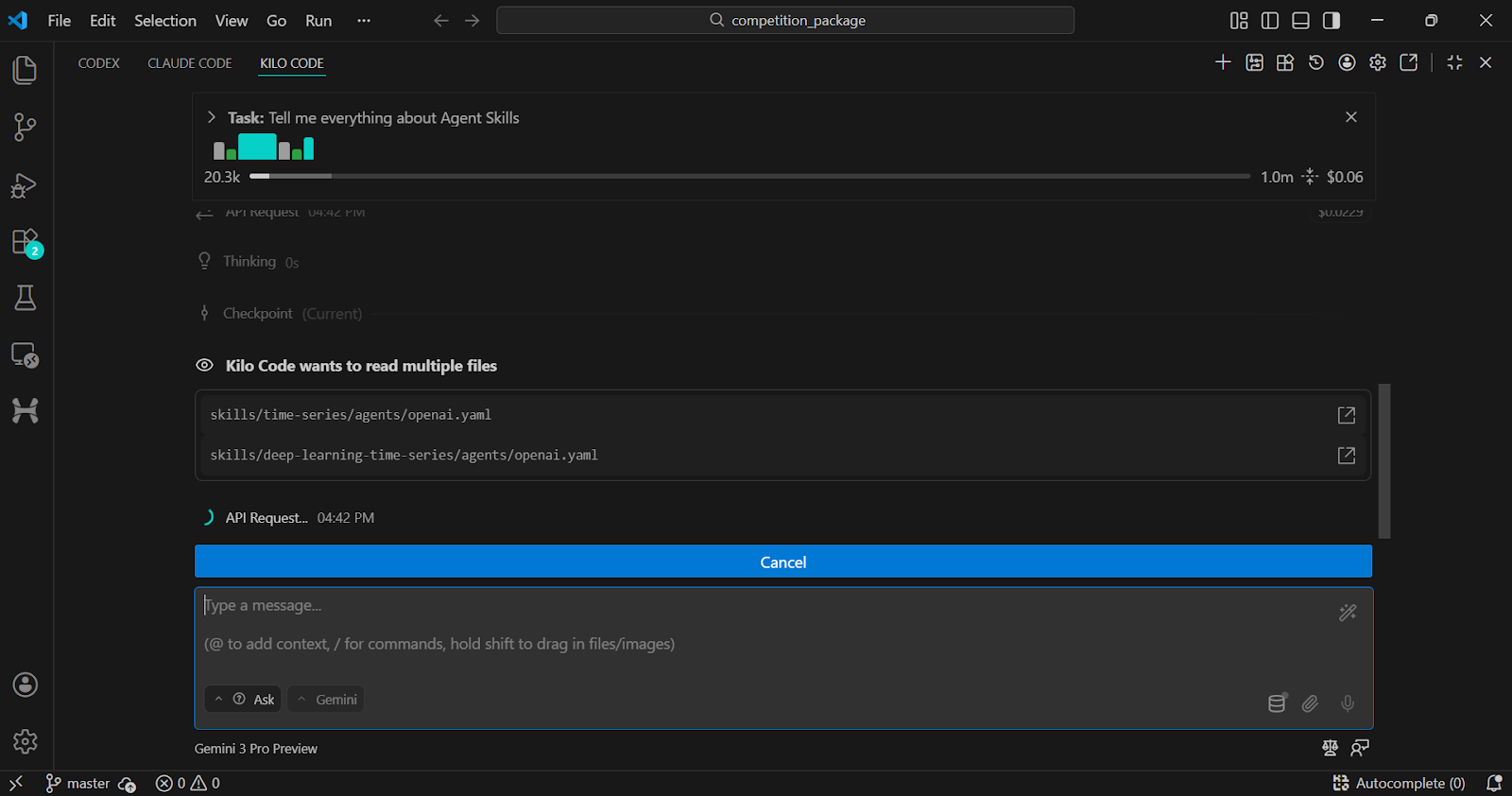Image resolution: width=1512 pixels, height=796 pixels.
Task: Restore panel size icon
Action: [1455, 62]
